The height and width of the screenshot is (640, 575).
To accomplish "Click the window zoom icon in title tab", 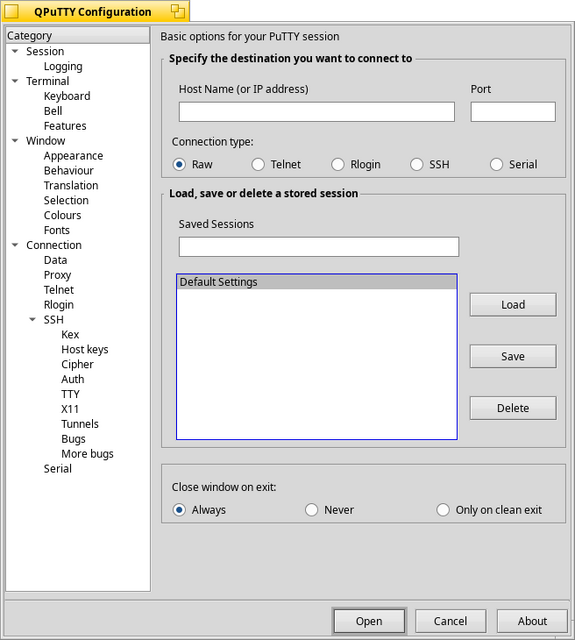I will 178,11.
